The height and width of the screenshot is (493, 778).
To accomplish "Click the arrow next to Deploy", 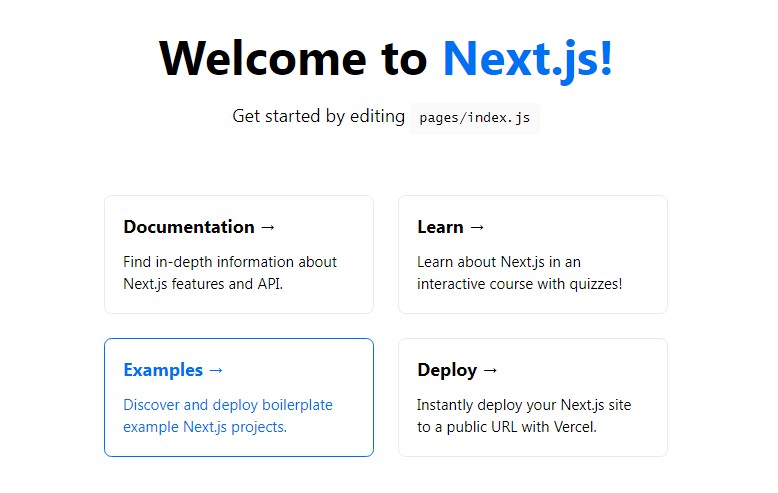I will coord(489,370).
